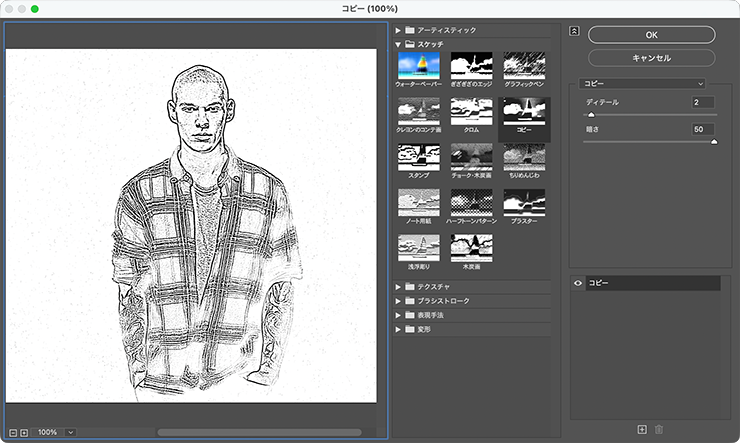Screen dimensions: 740x443
Task: Open the 100% zoom level dropdown
Action: click(70, 432)
